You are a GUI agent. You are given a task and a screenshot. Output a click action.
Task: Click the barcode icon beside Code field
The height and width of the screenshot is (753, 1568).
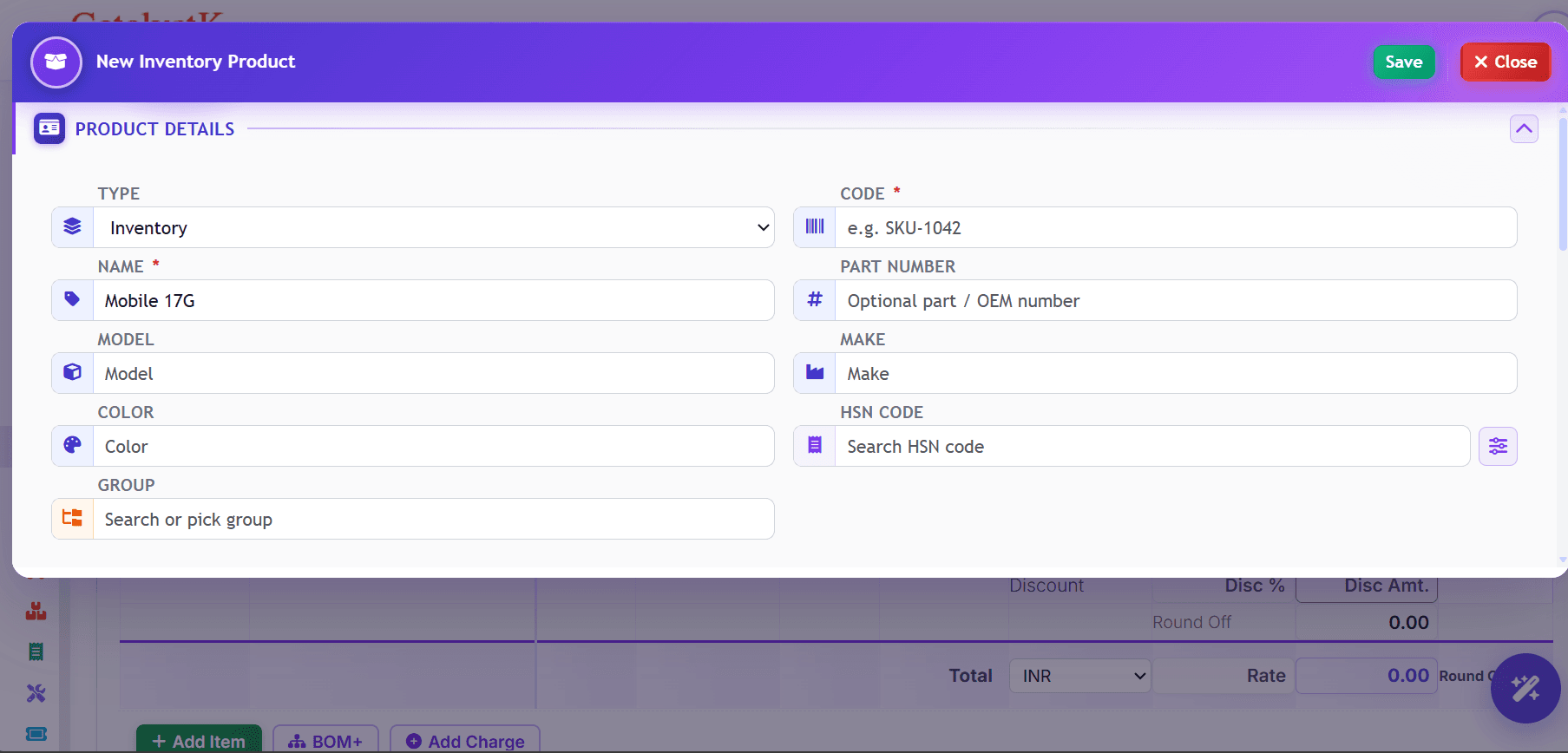[815, 227]
